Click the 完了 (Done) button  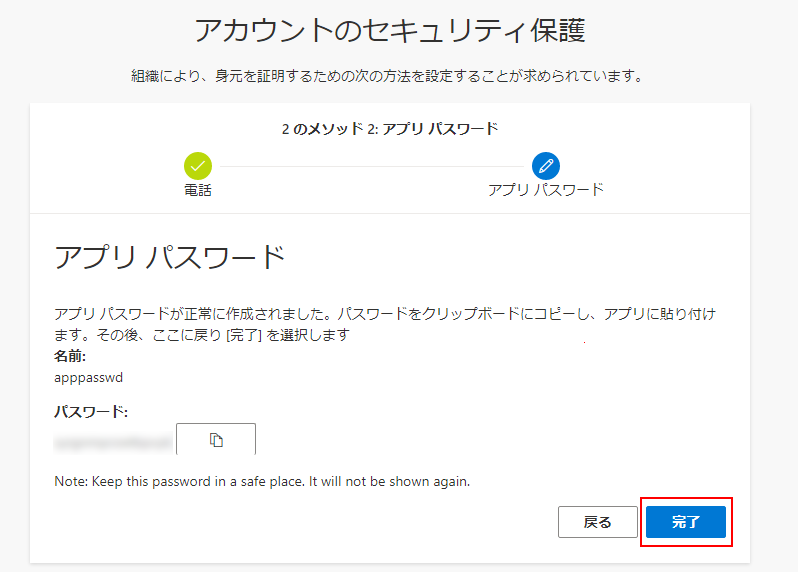686,522
